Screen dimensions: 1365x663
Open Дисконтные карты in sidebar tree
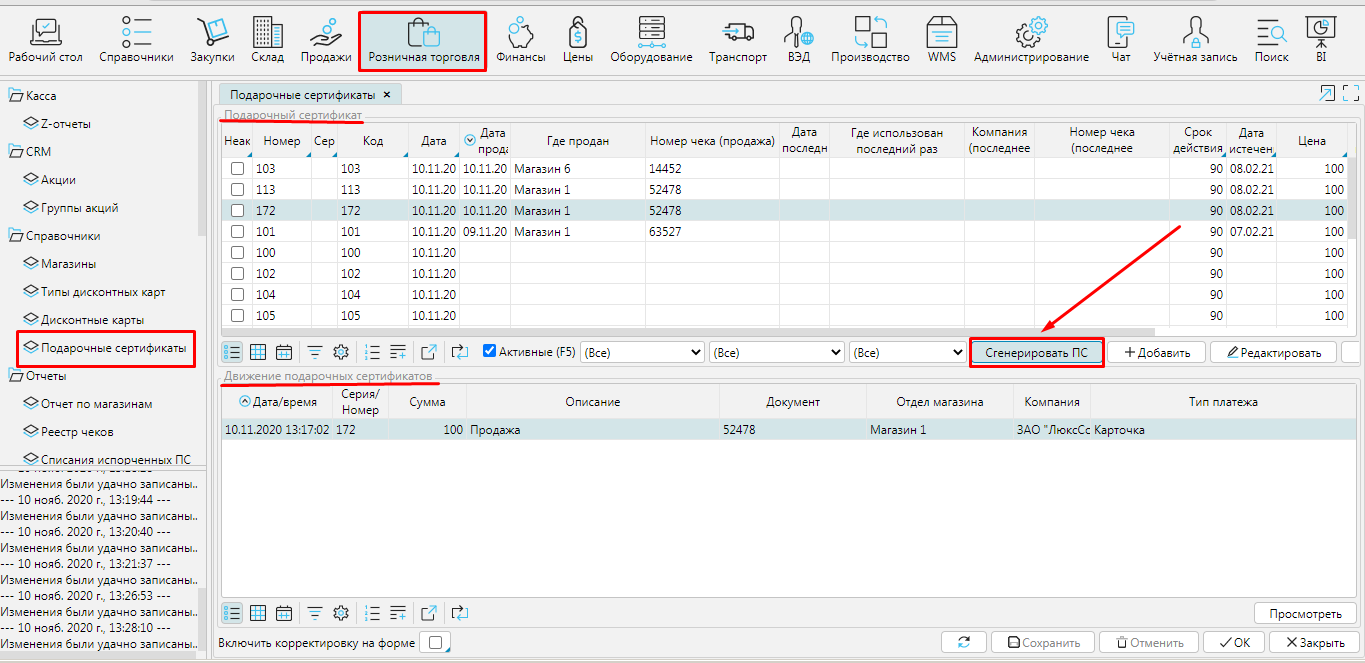point(92,320)
